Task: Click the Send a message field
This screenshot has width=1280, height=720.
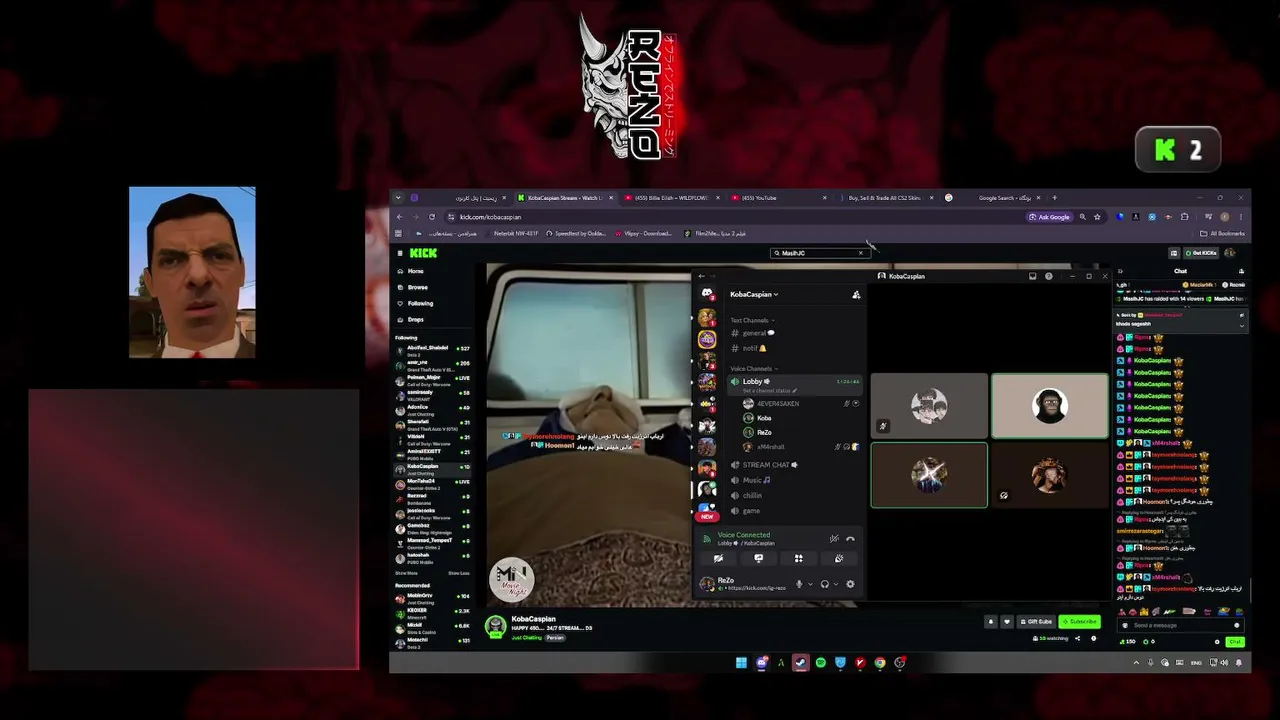Action: tap(1180, 625)
